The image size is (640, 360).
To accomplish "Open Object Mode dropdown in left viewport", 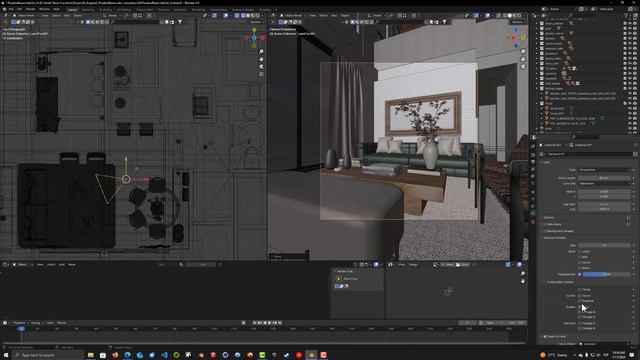I will tap(25, 16).
